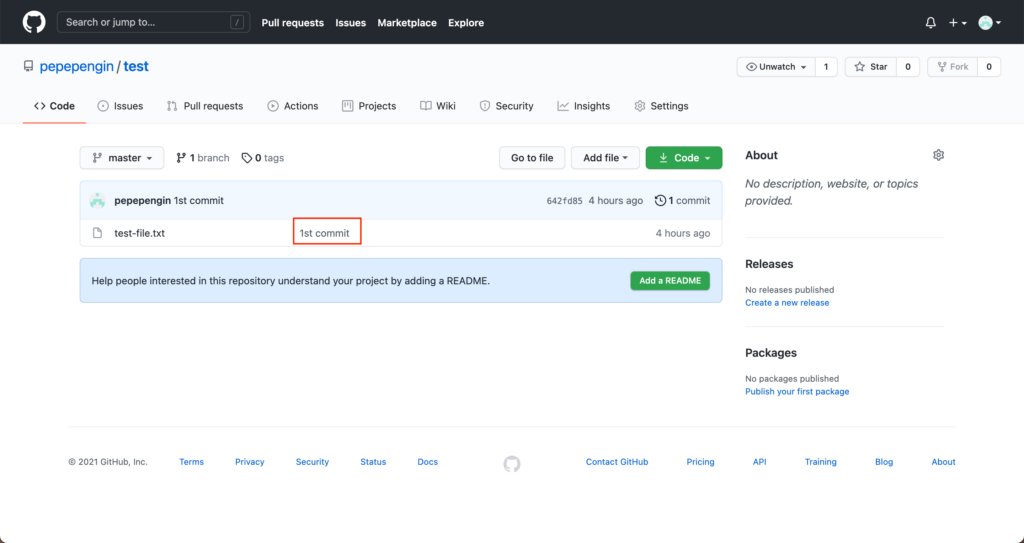
Task: Click the footer GitHub logo
Action: click(512, 464)
